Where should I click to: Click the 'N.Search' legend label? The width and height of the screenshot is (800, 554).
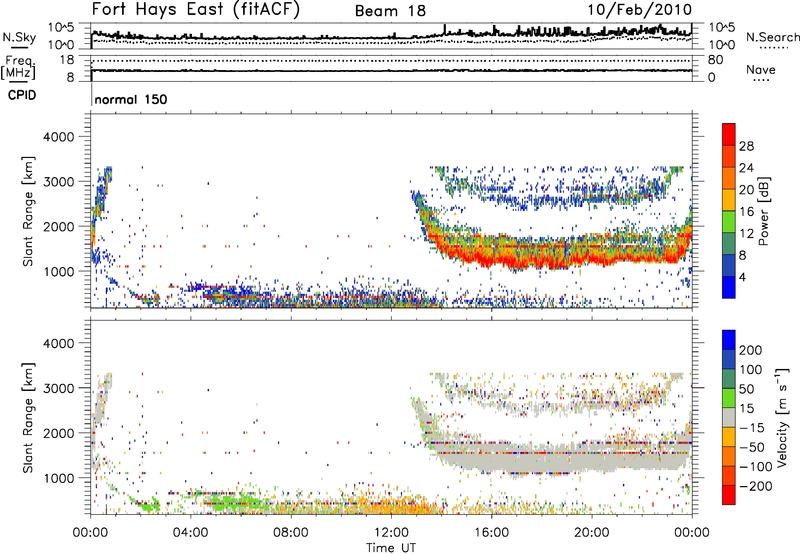(772, 37)
